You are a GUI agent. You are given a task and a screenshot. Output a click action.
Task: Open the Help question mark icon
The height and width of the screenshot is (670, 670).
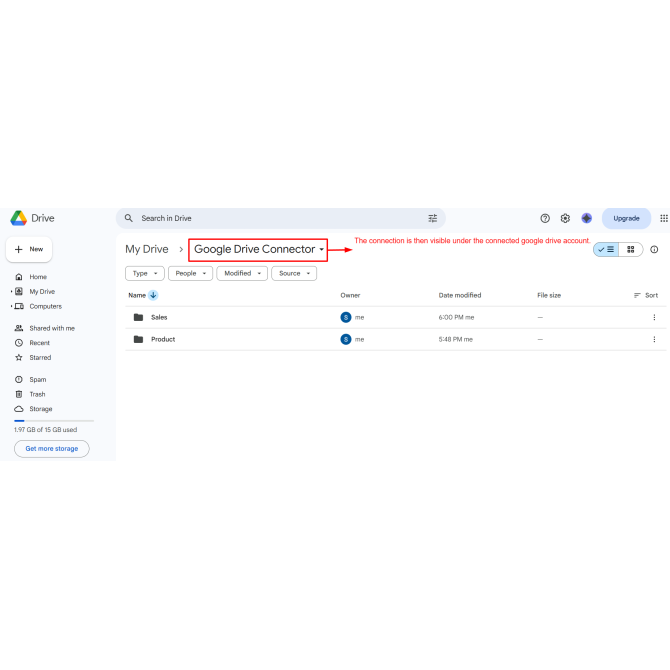(x=545, y=218)
